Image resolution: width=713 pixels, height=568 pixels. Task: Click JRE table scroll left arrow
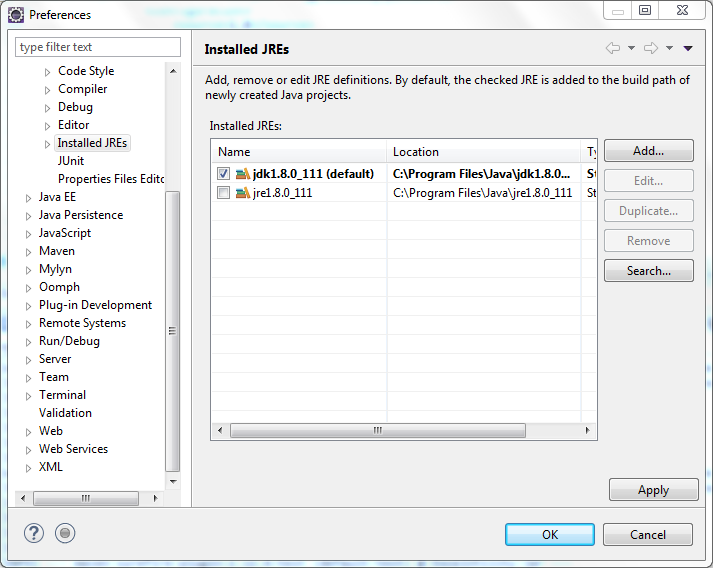pos(220,430)
